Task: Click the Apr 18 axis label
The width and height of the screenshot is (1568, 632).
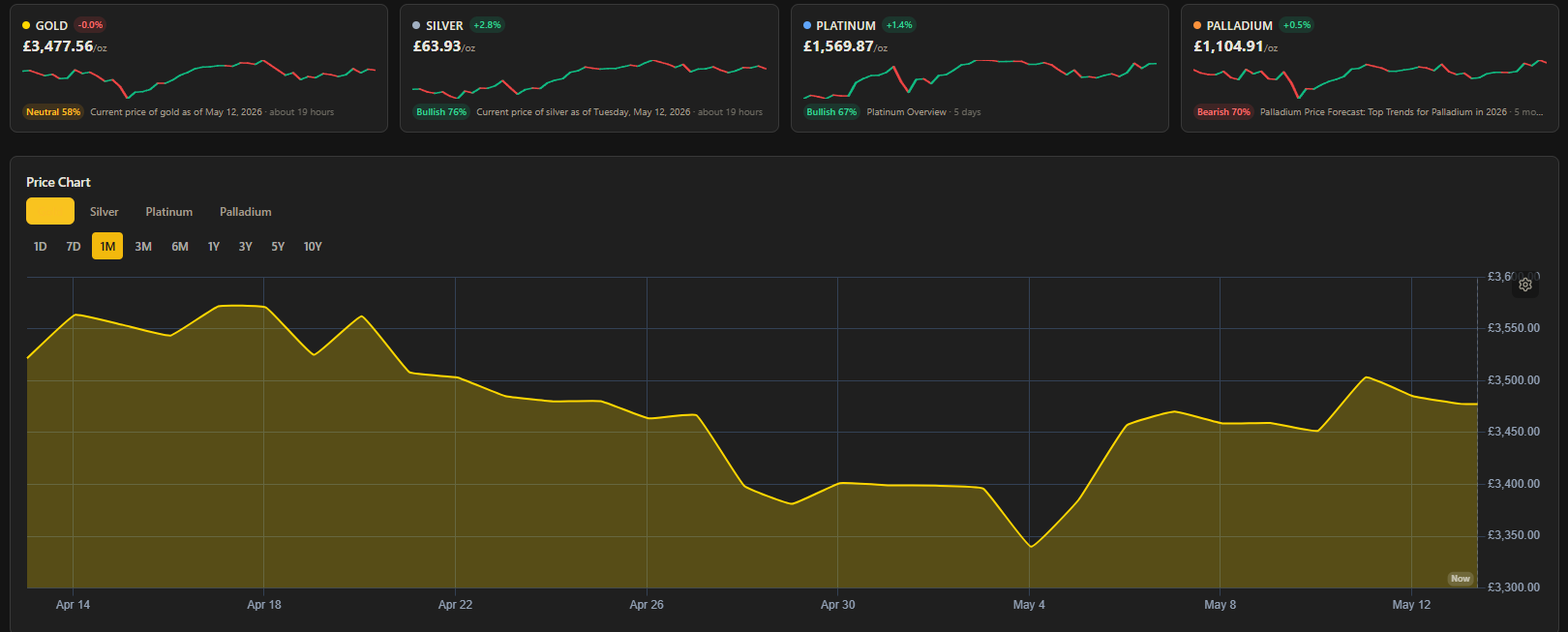Action: (x=264, y=605)
